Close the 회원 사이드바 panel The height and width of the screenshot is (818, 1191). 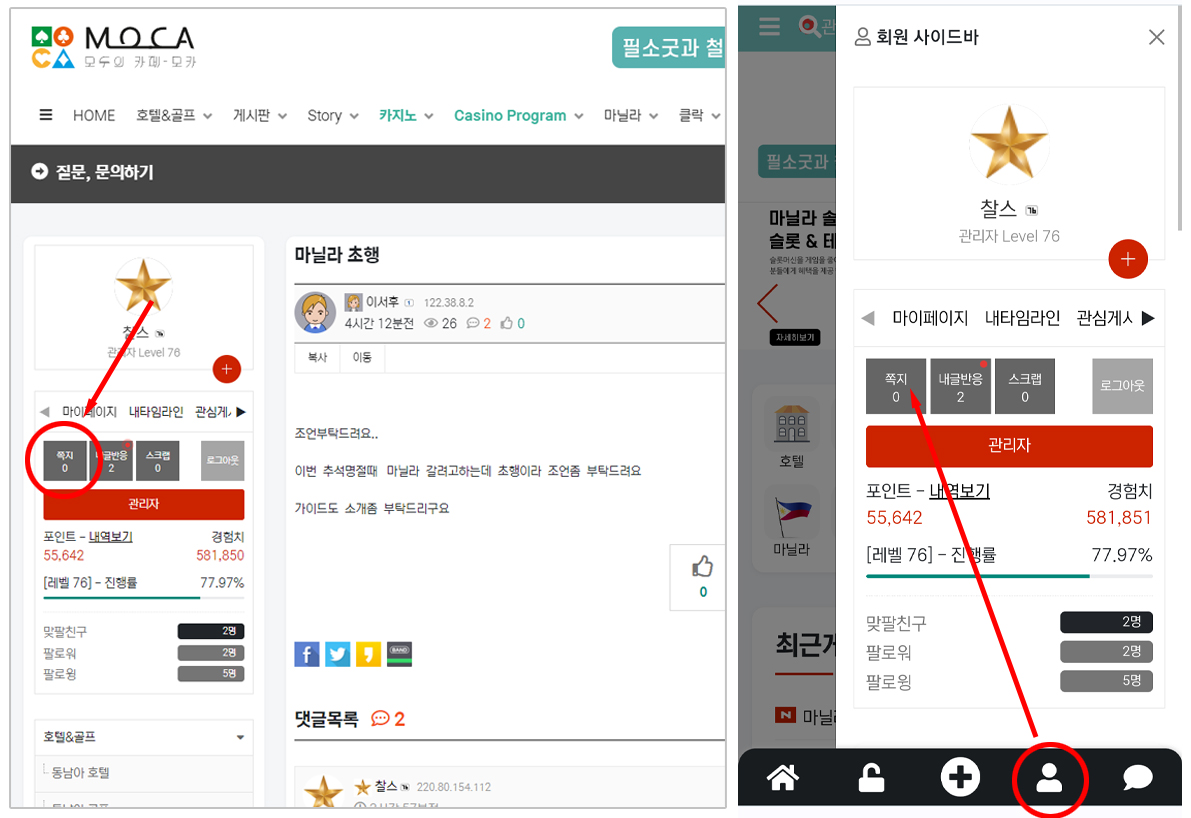point(1156,37)
